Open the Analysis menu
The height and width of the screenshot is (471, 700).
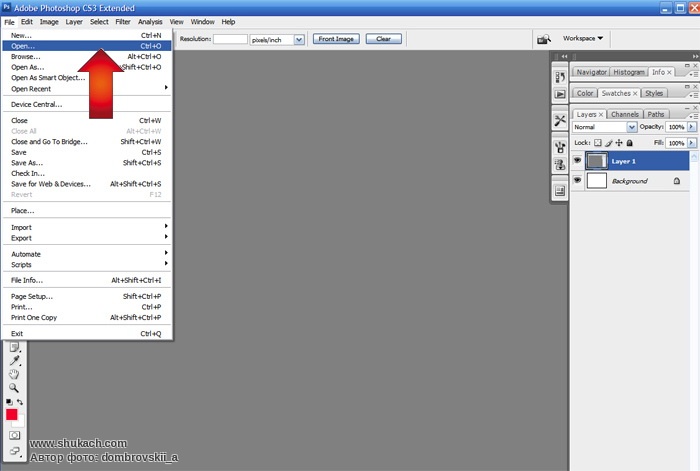coord(150,22)
